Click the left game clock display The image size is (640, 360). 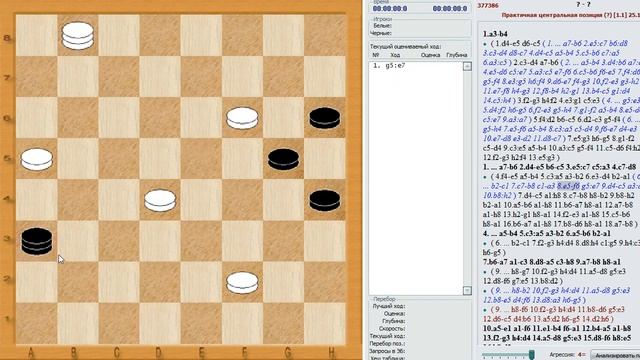(390, 8)
